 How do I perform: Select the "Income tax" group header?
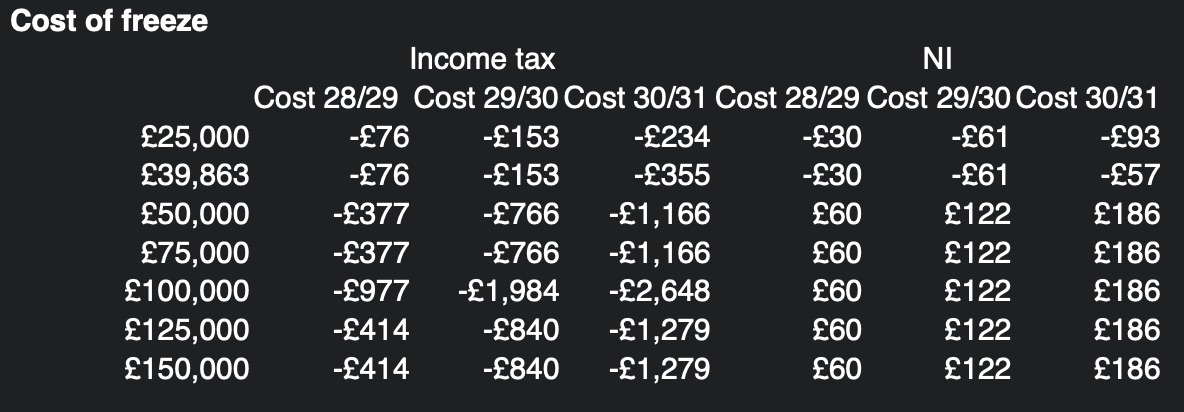pyautogui.click(x=482, y=60)
